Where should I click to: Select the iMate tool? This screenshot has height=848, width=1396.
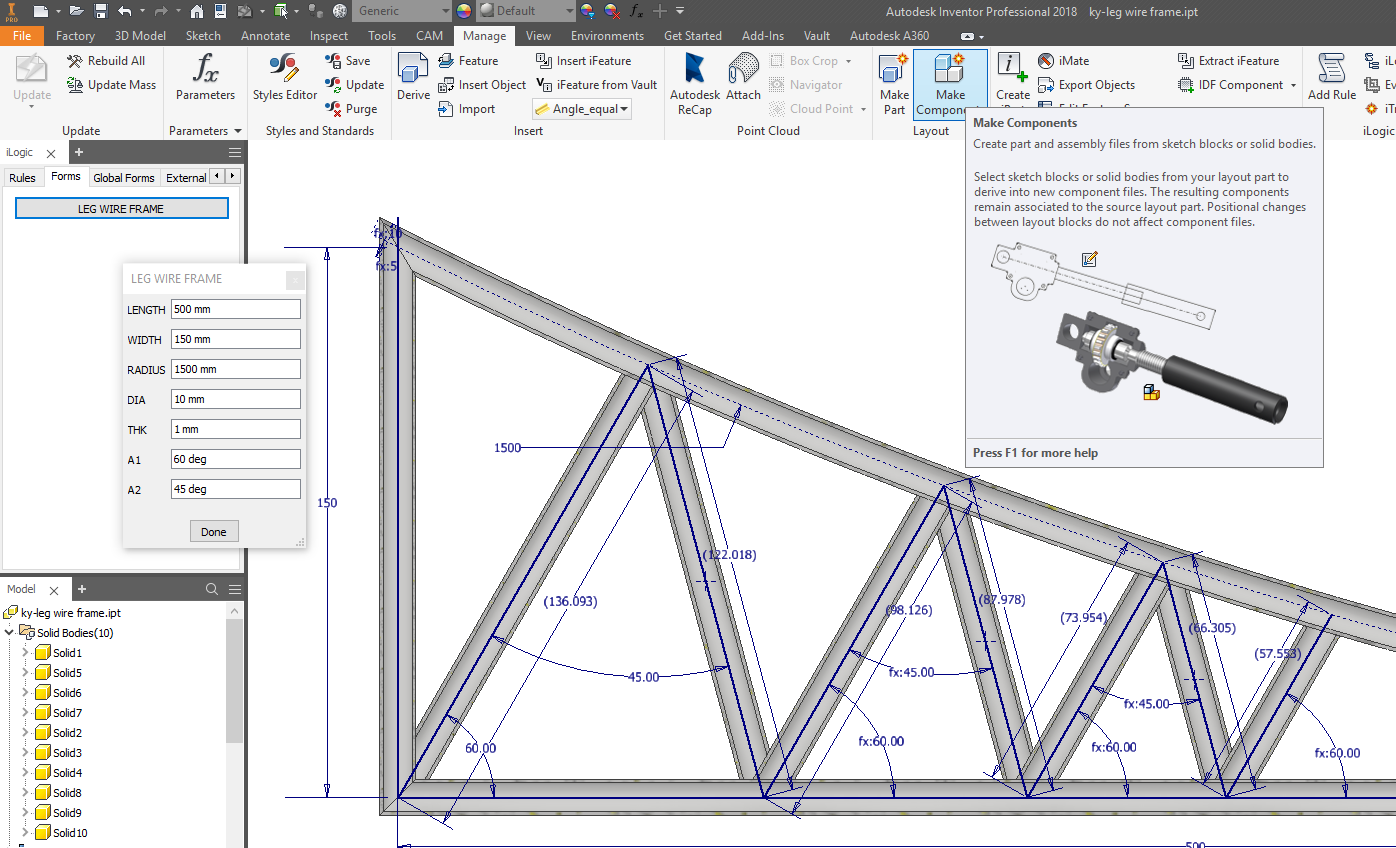(x=1063, y=60)
